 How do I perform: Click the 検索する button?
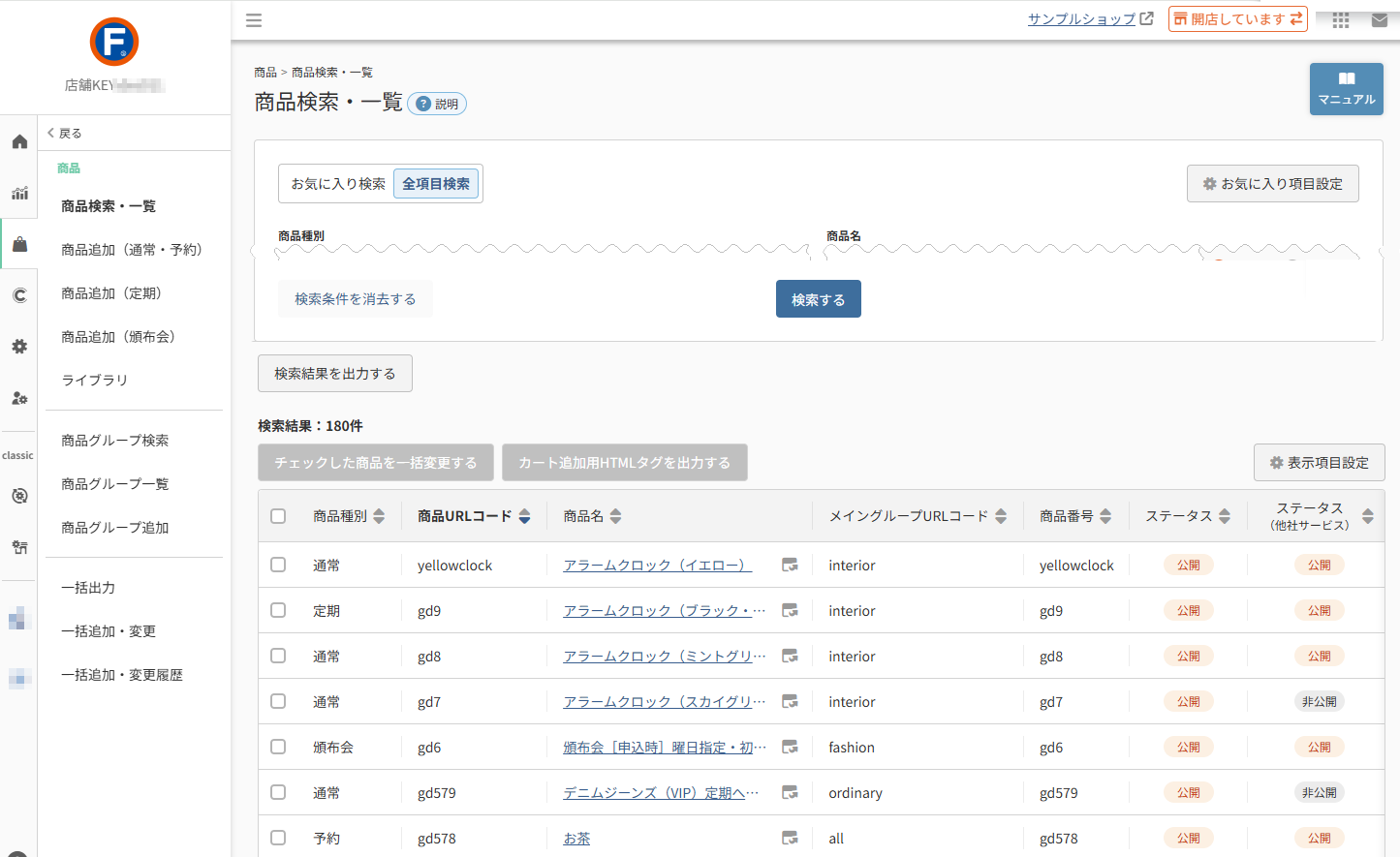819,299
